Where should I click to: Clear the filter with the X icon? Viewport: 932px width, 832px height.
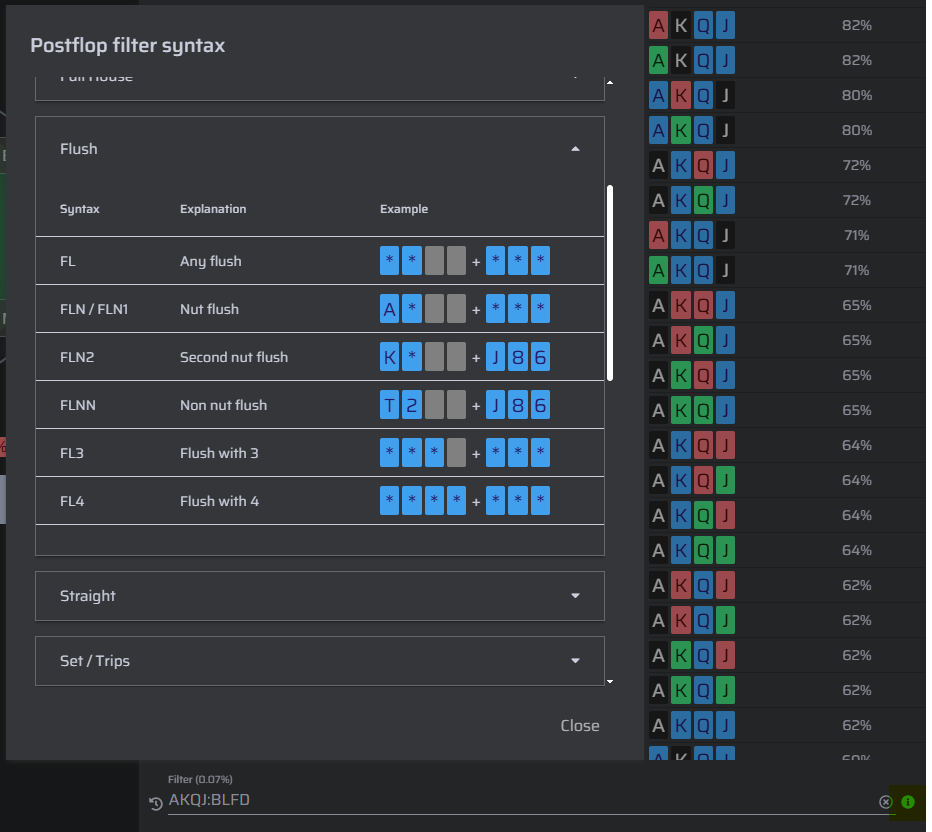coord(886,802)
